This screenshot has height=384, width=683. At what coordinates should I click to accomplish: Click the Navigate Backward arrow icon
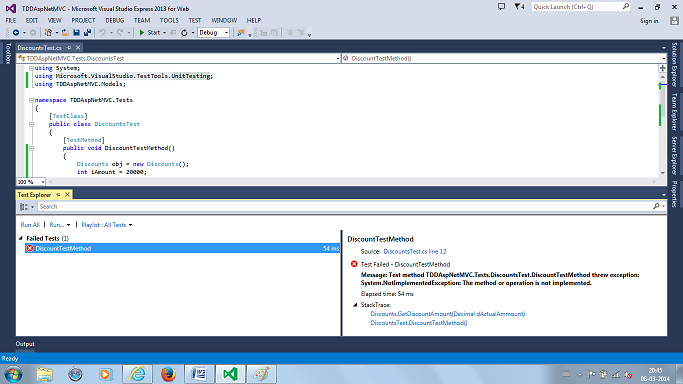tap(16, 33)
